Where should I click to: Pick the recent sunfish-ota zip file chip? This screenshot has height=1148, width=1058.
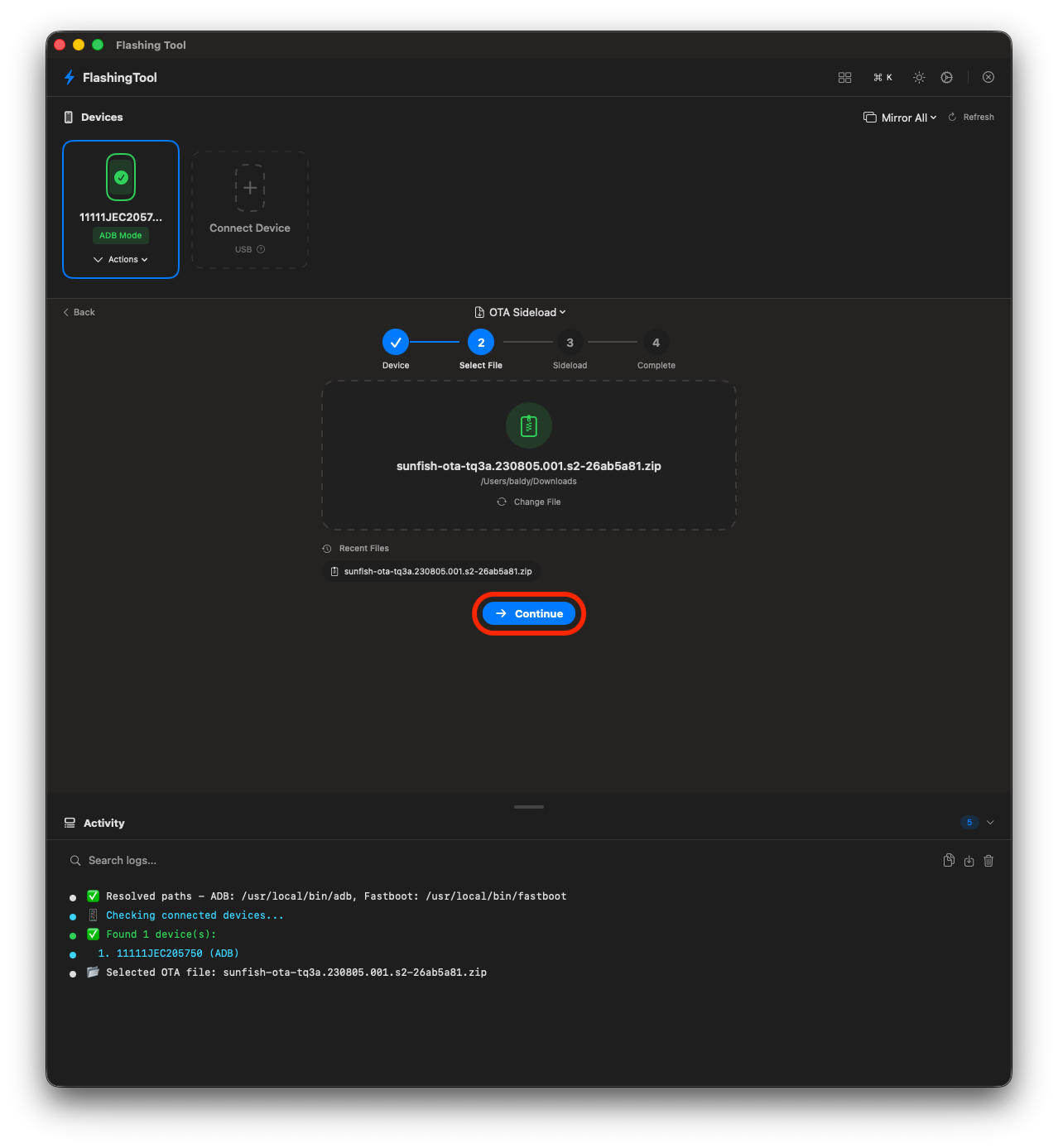point(431,571)
